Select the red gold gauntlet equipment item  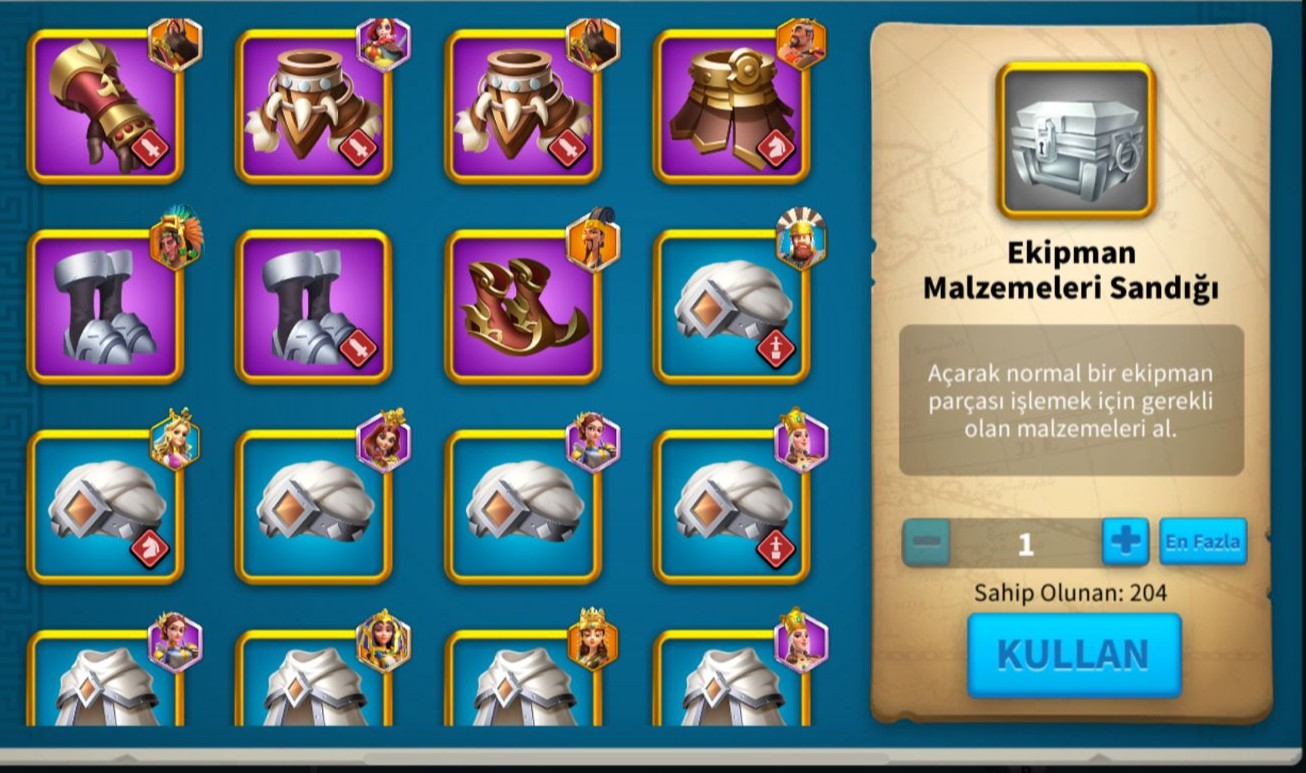(x=106, y=107)
